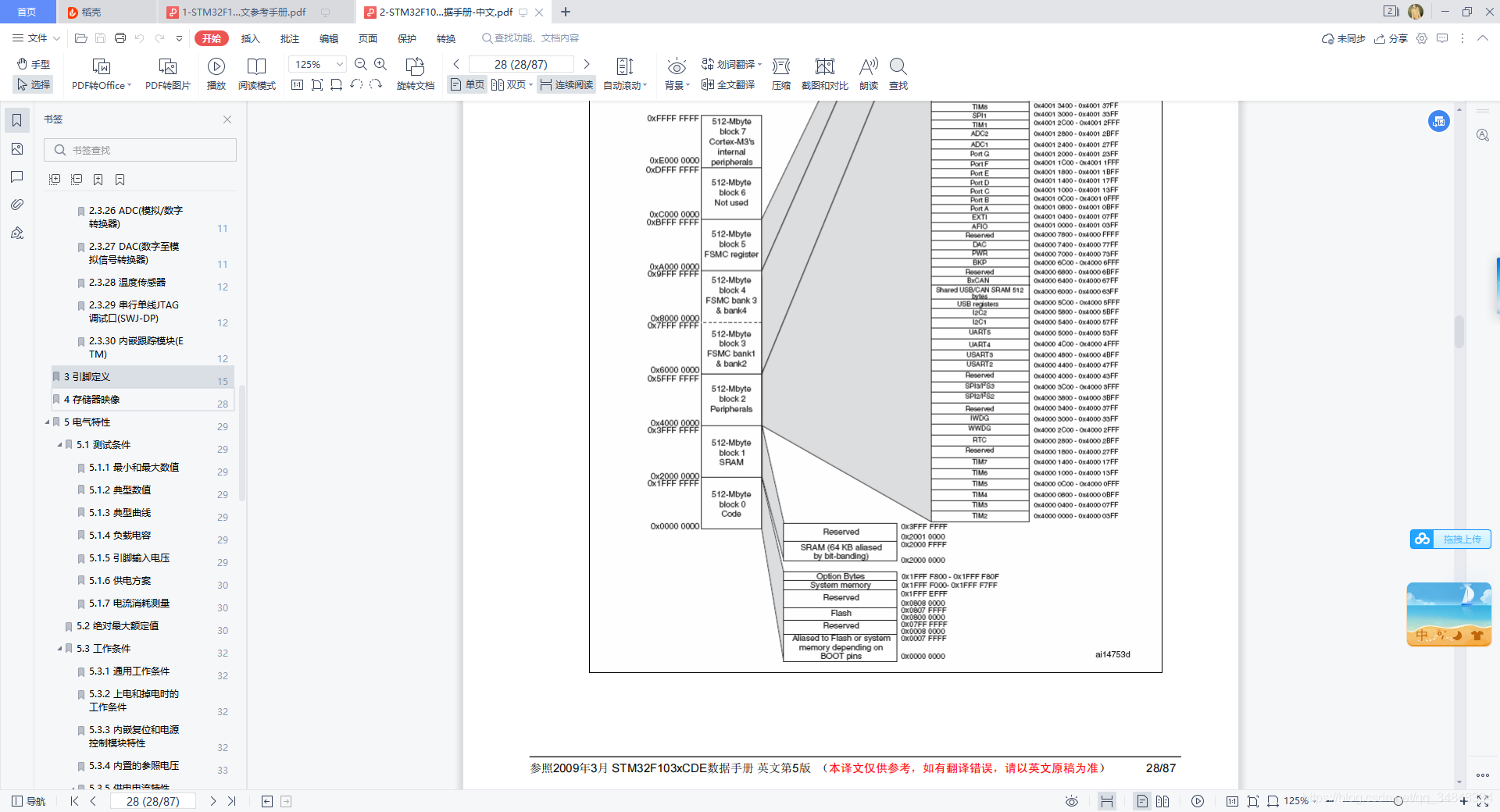Viewport: 1500px width, 812px height.
Task: Click the Word-selection Translate tool
Action: [x=731, y=64]
